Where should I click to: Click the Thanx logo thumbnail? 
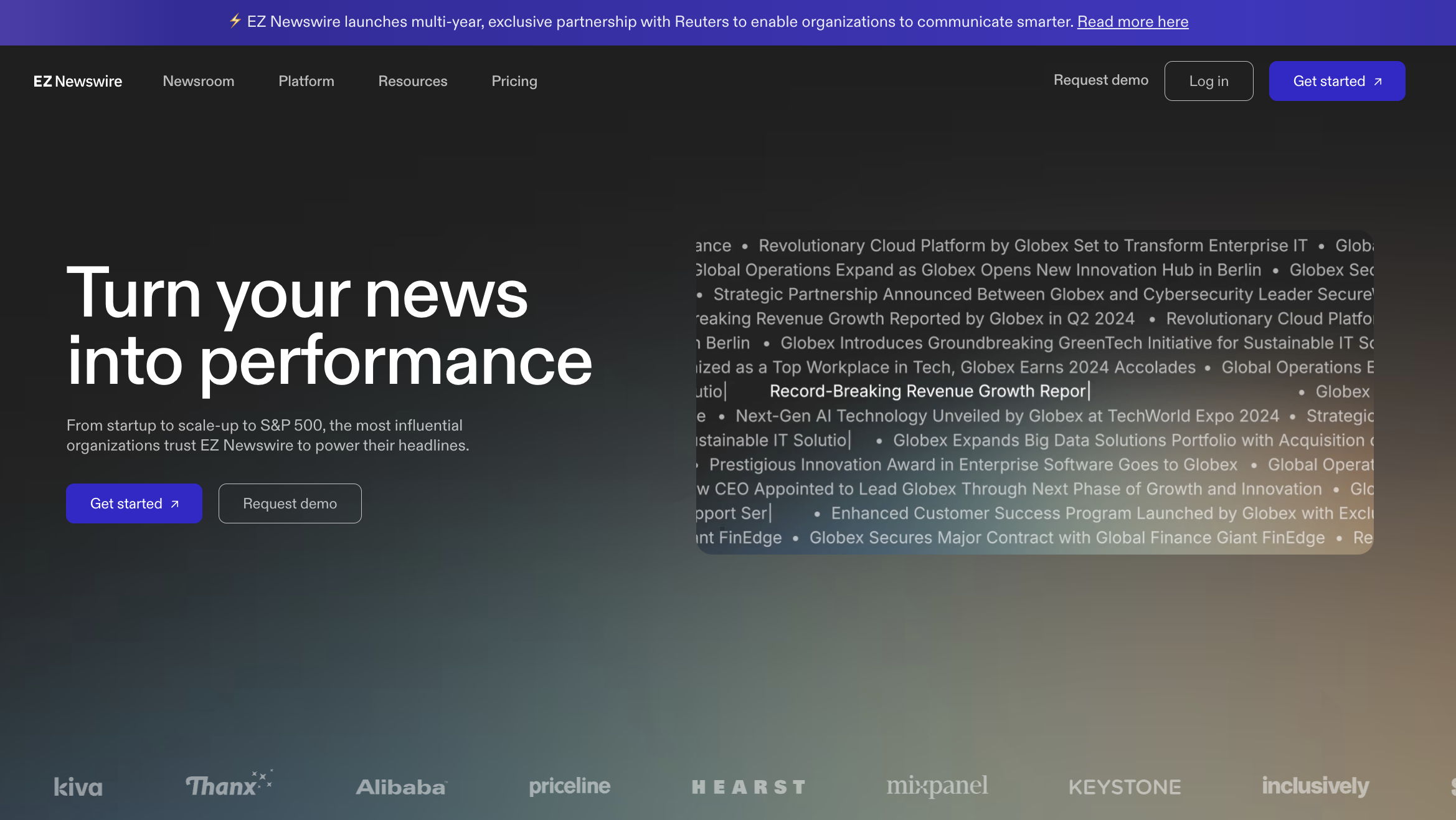point(230,785)
